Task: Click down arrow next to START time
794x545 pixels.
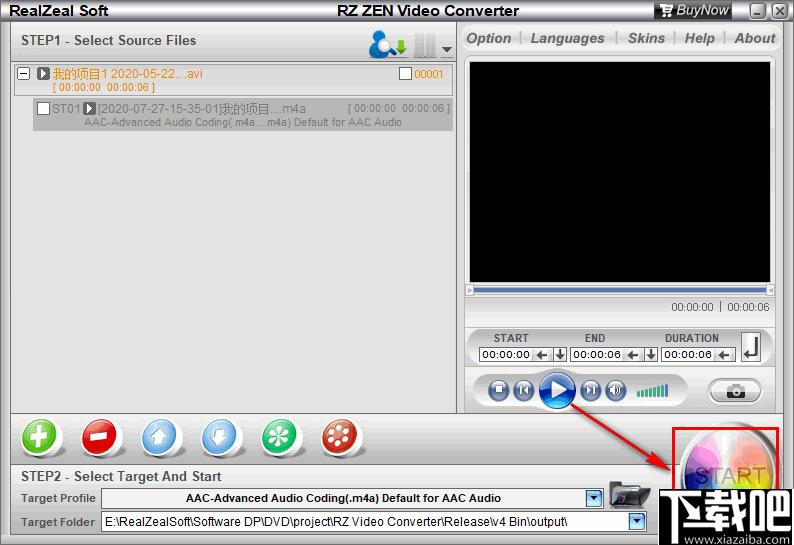Action: (560, 354)
